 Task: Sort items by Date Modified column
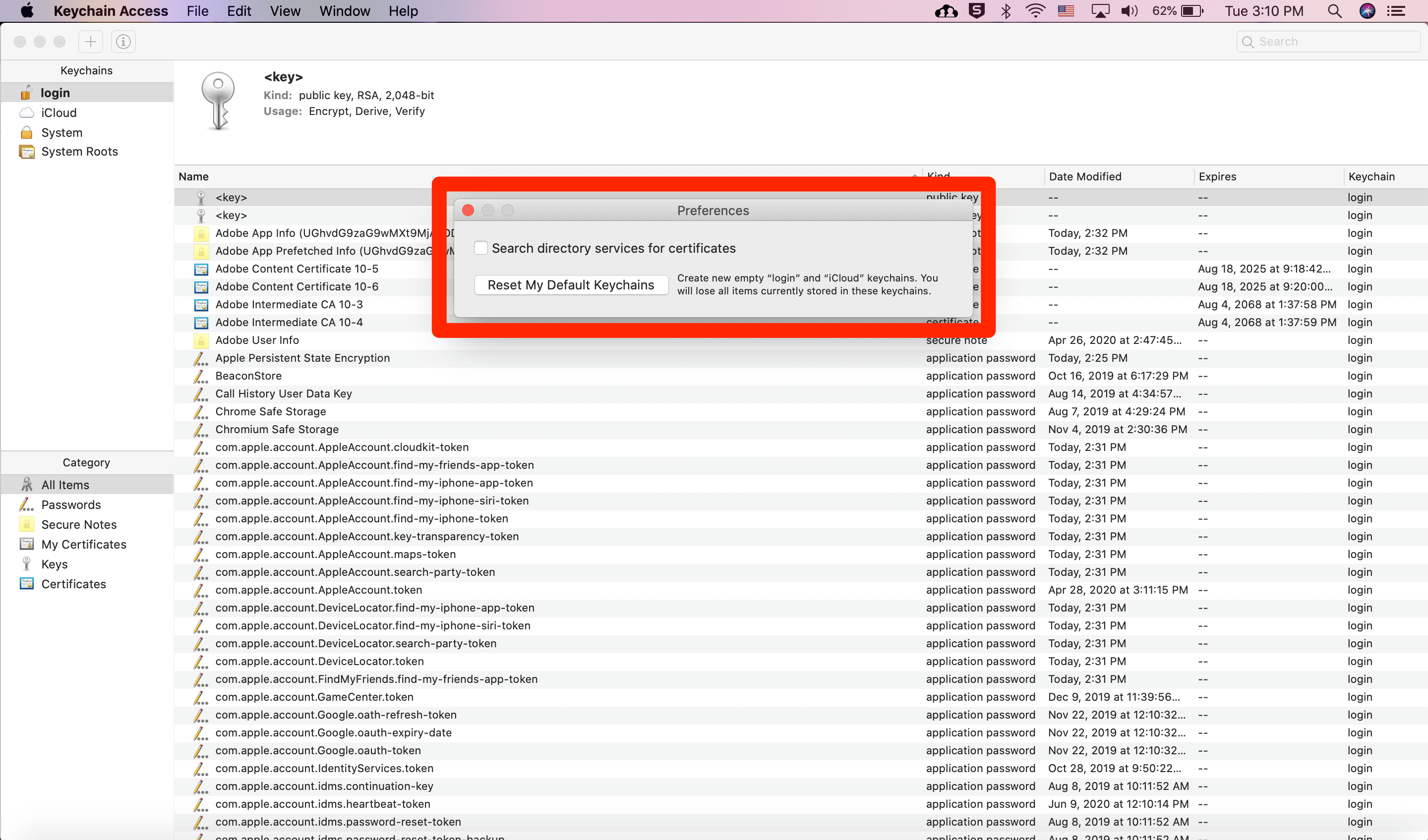1084,176
